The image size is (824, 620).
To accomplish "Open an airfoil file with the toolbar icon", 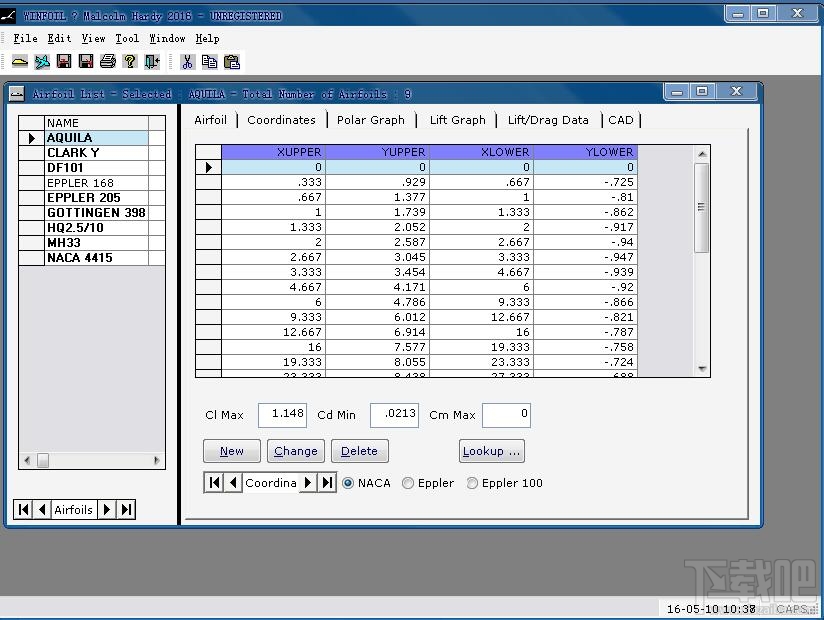I will click(x=20, y=61).
